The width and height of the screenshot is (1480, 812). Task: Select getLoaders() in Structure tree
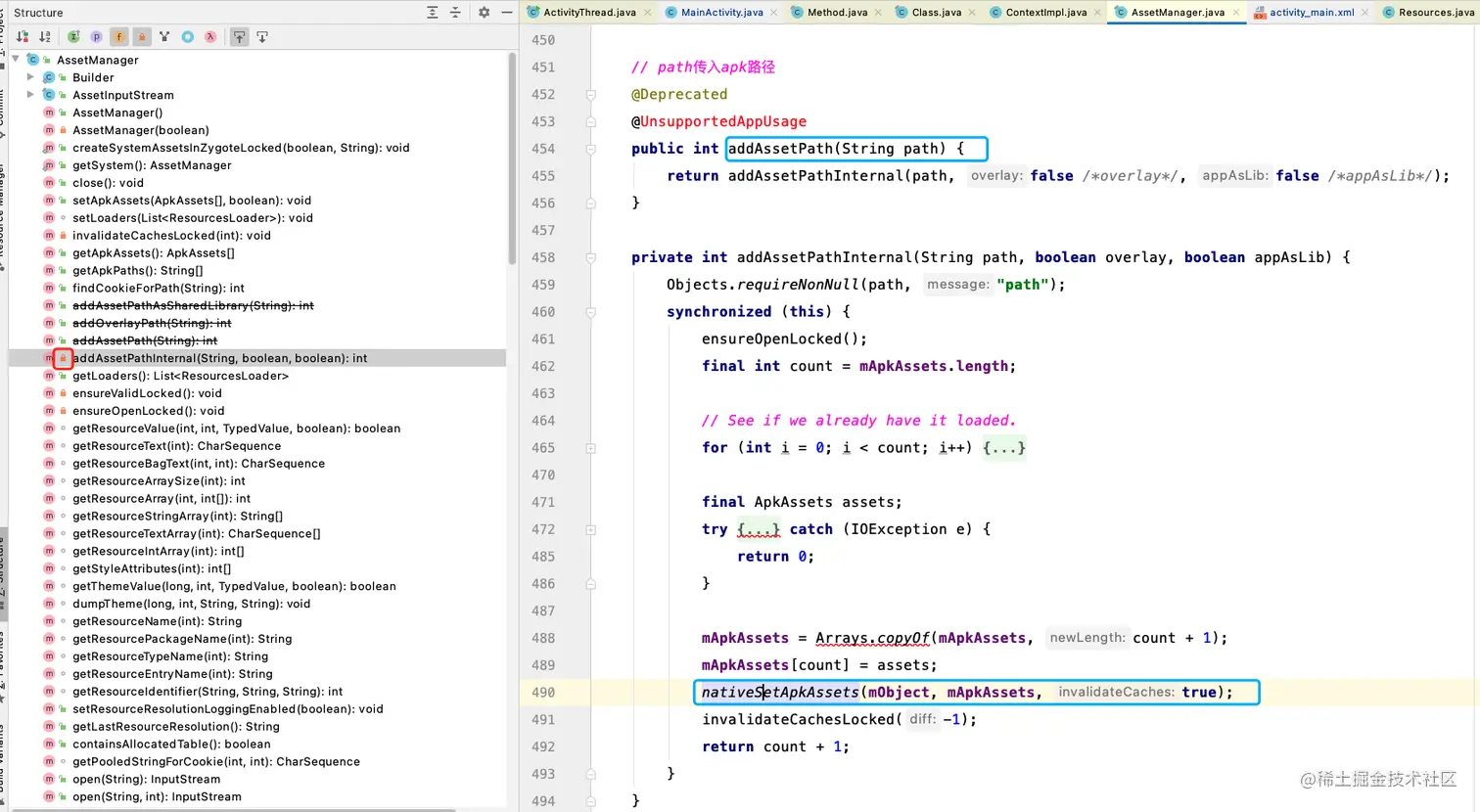click(180, 376)
